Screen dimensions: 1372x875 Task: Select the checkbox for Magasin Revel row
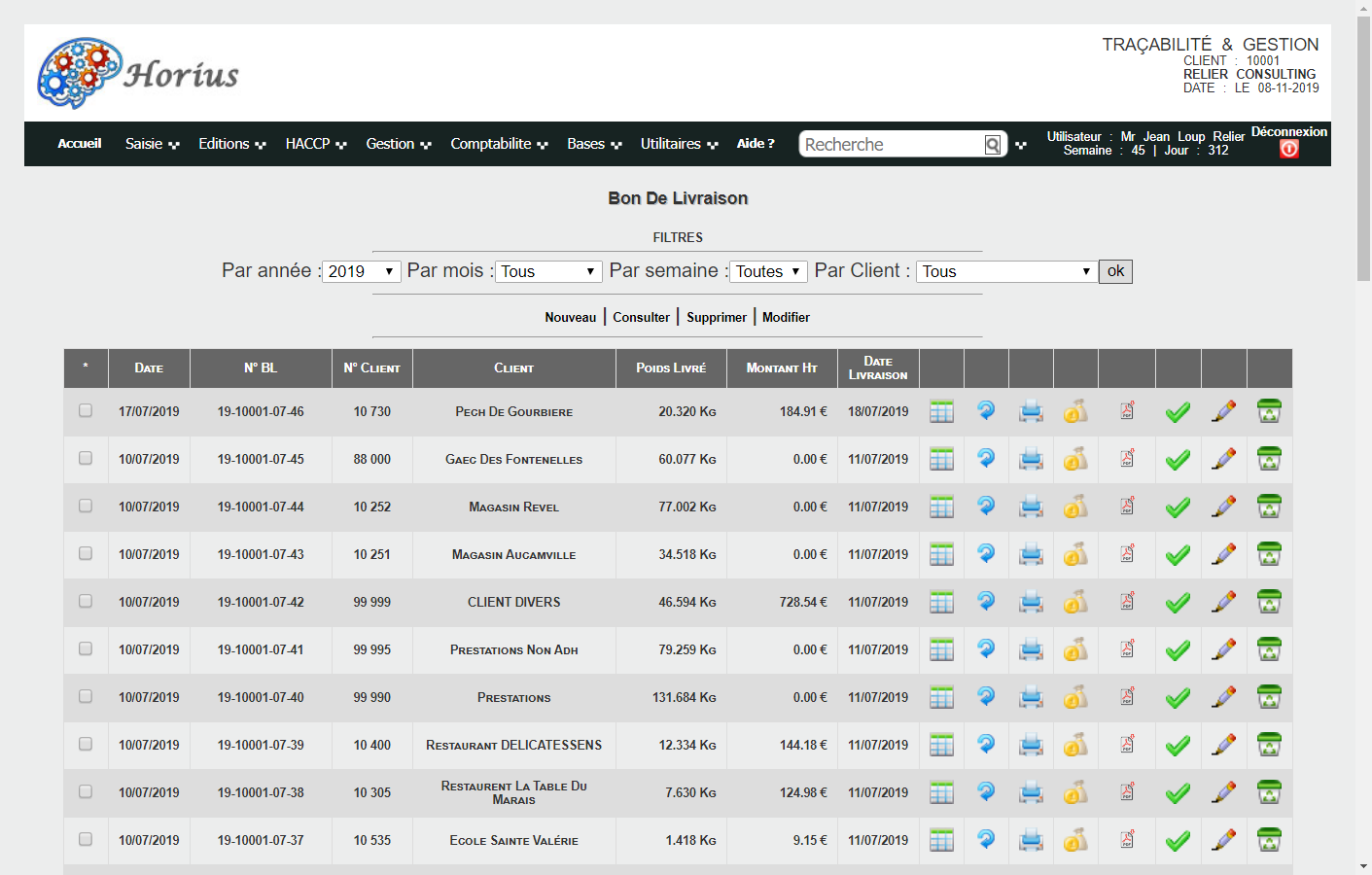pyautogui.click(x=86, y=507)
